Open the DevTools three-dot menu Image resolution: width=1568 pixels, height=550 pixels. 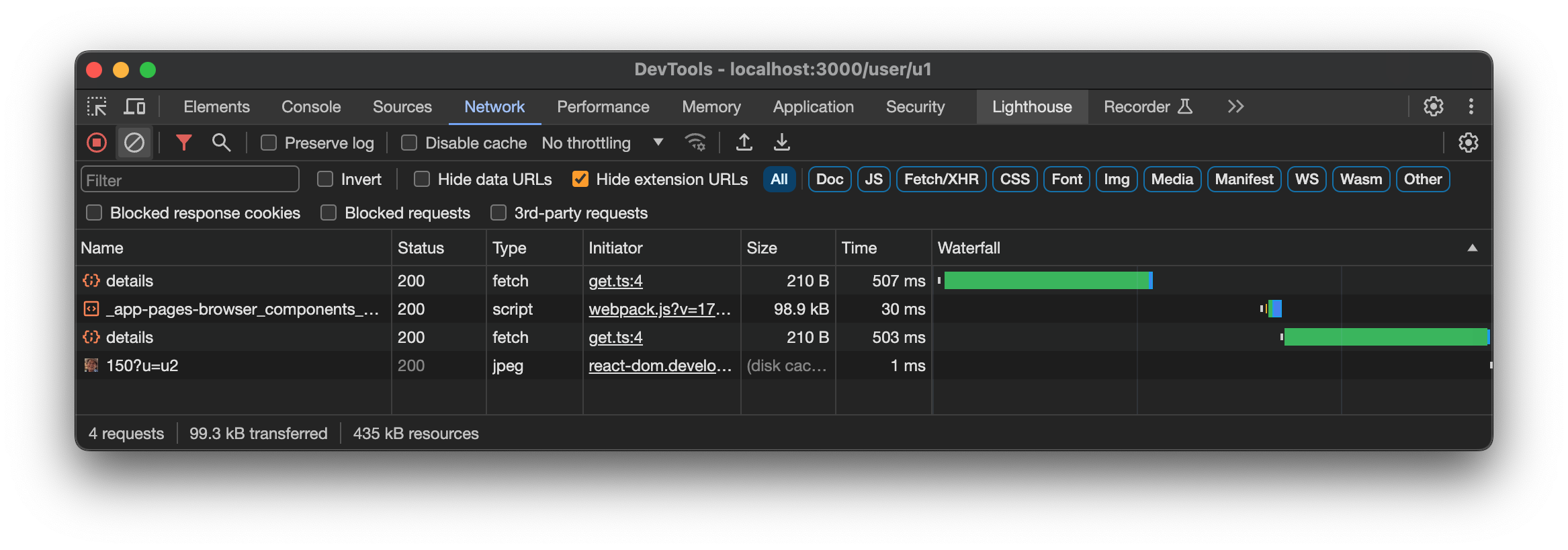pos(1471,107)
